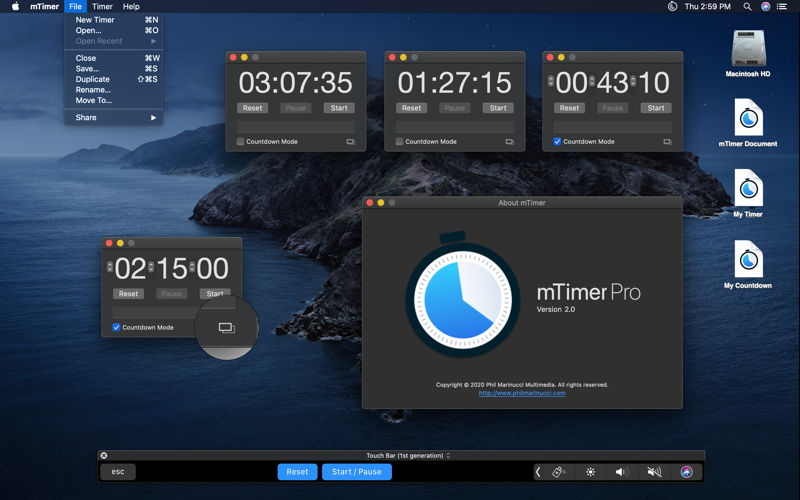Screen dimensions: 800x500
Task: Click the Siri icon in the menu bar
Action: (765, 7)
